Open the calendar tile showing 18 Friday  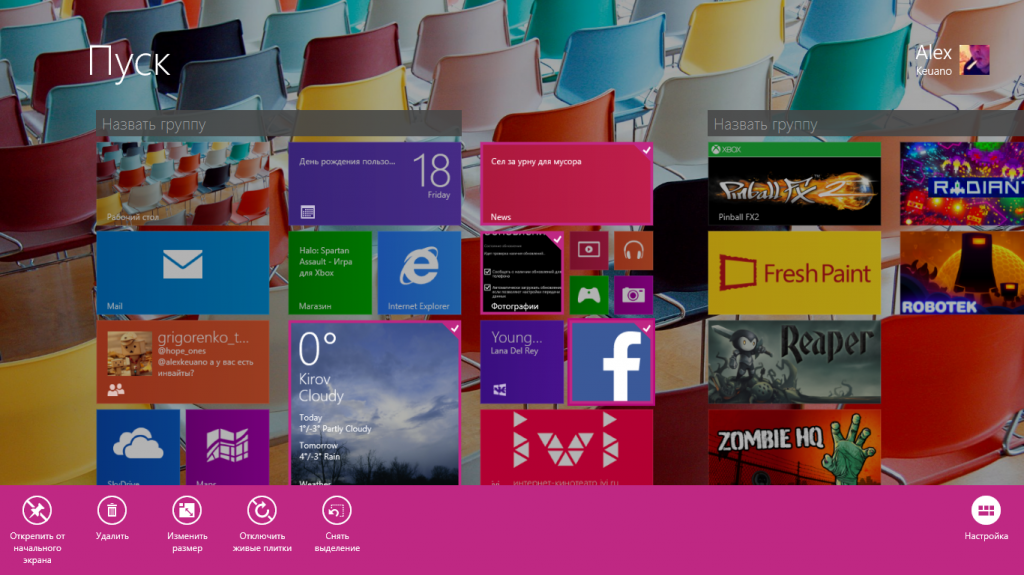pos(375,184)
